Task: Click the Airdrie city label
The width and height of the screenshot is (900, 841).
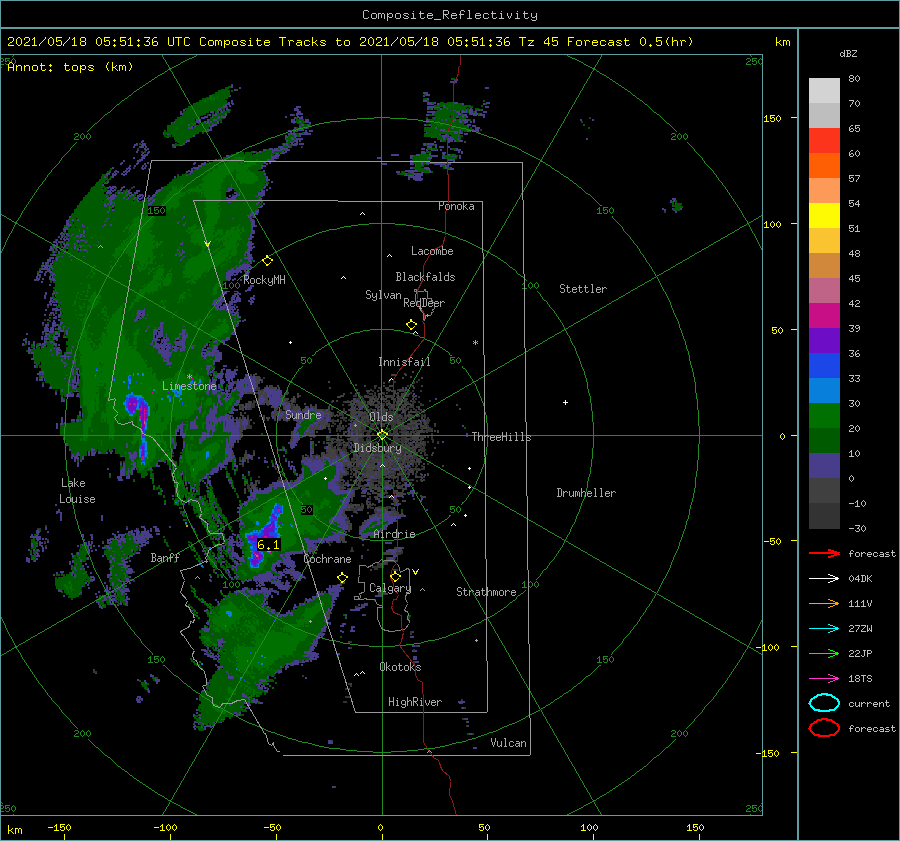Action: pyautogui.click(x=394, y=534)
